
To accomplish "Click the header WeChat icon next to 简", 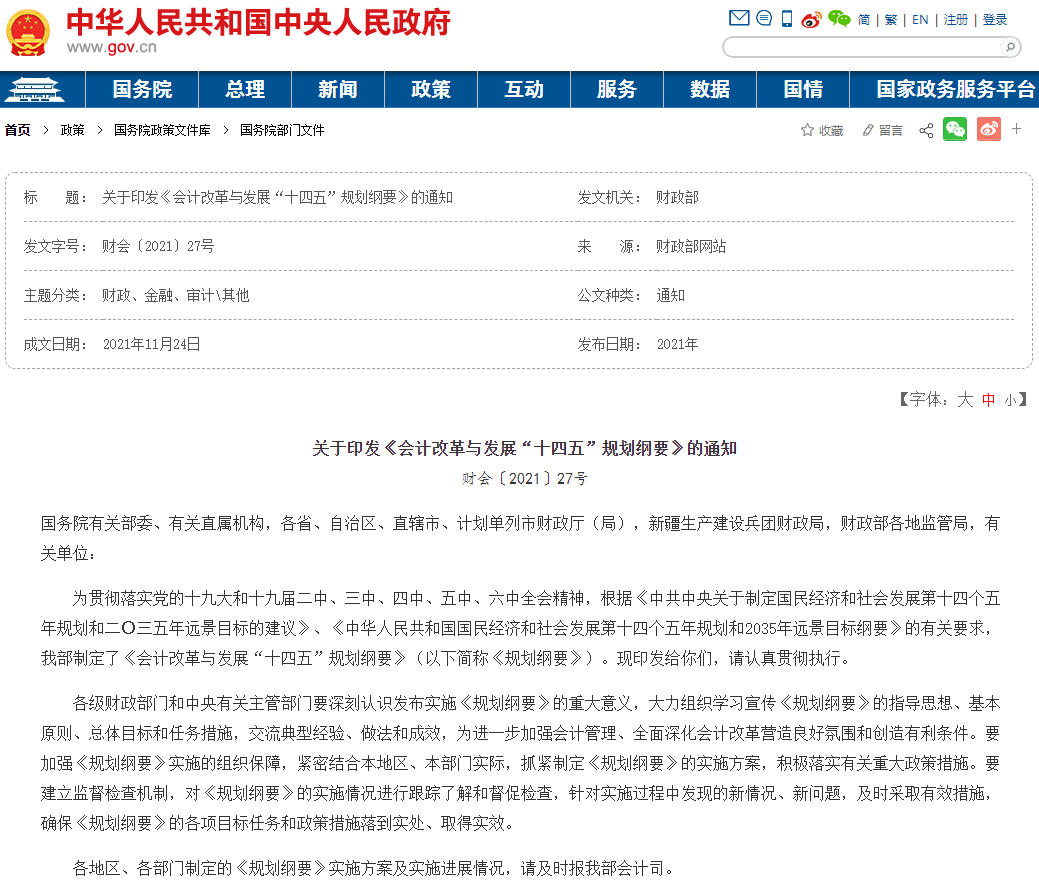I will [838, 19].
